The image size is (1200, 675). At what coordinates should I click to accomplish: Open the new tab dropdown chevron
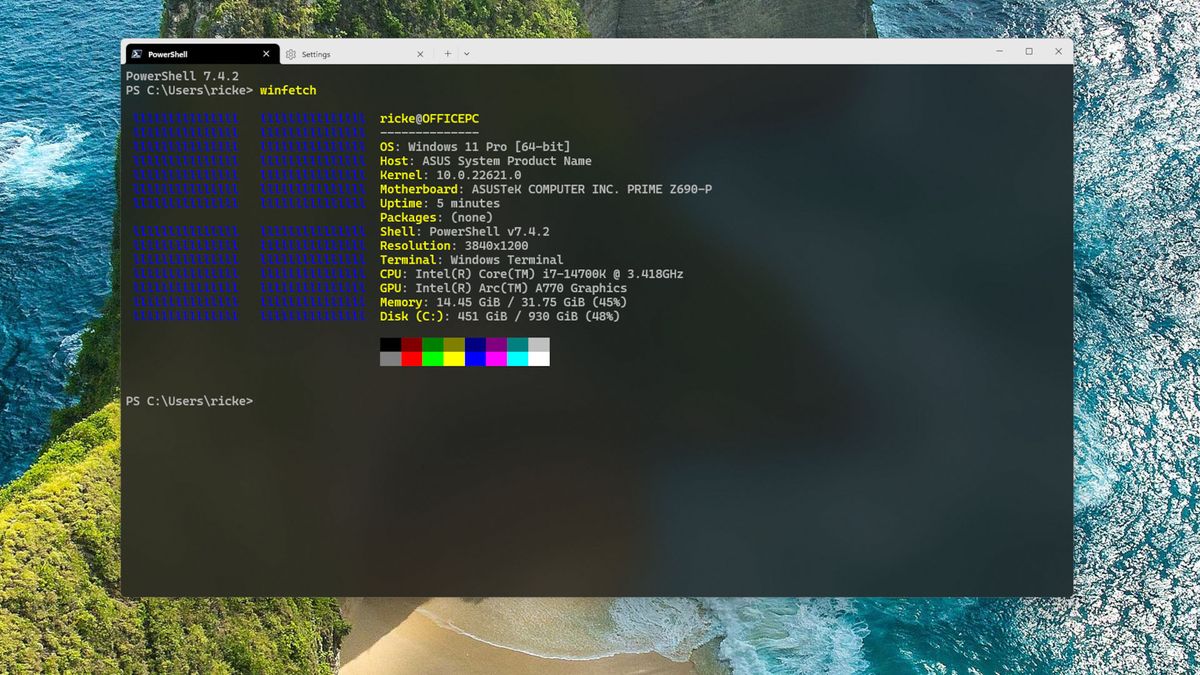click(465, 53)
